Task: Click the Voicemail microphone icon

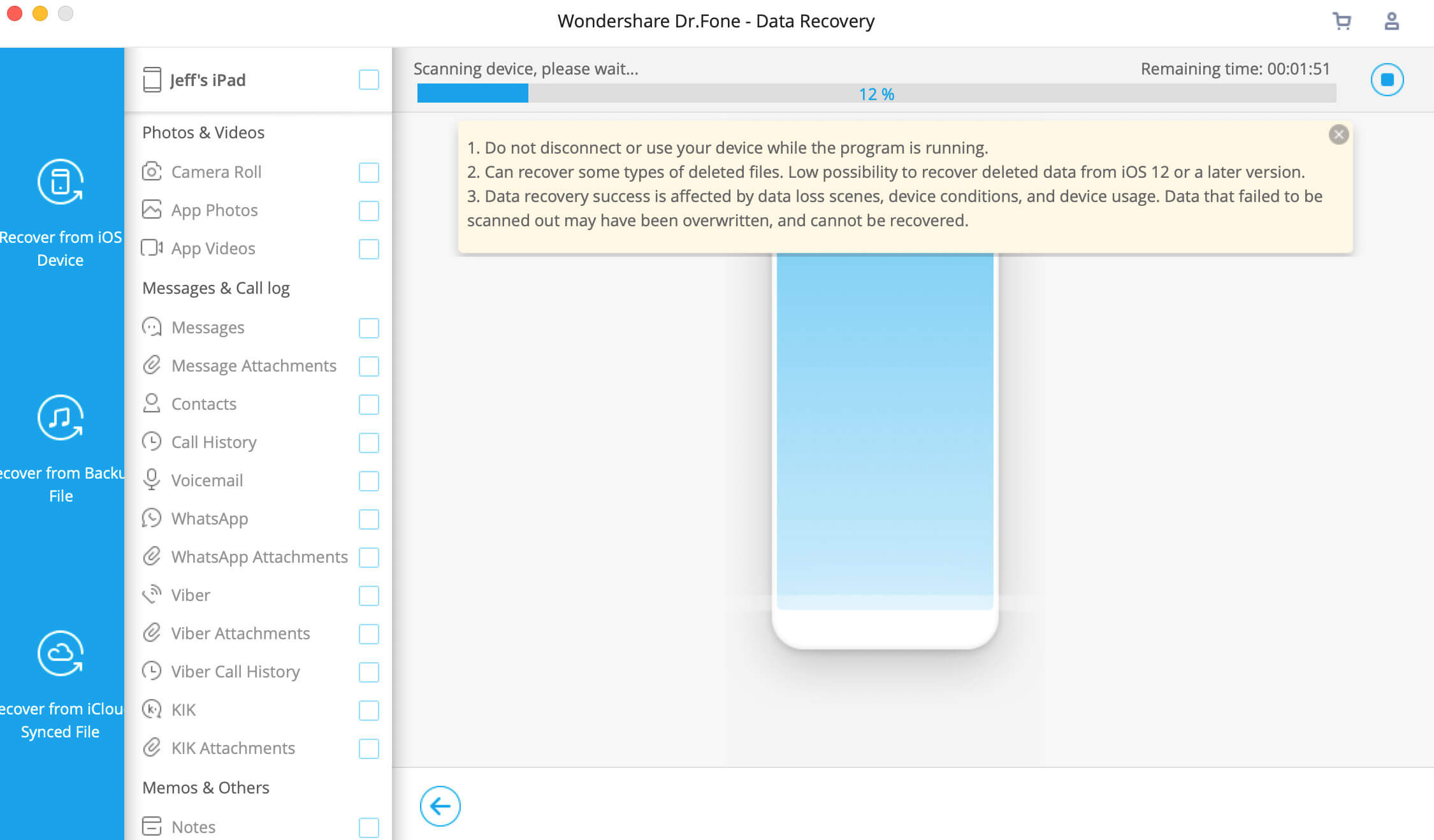Action: [x=152, y=480]
